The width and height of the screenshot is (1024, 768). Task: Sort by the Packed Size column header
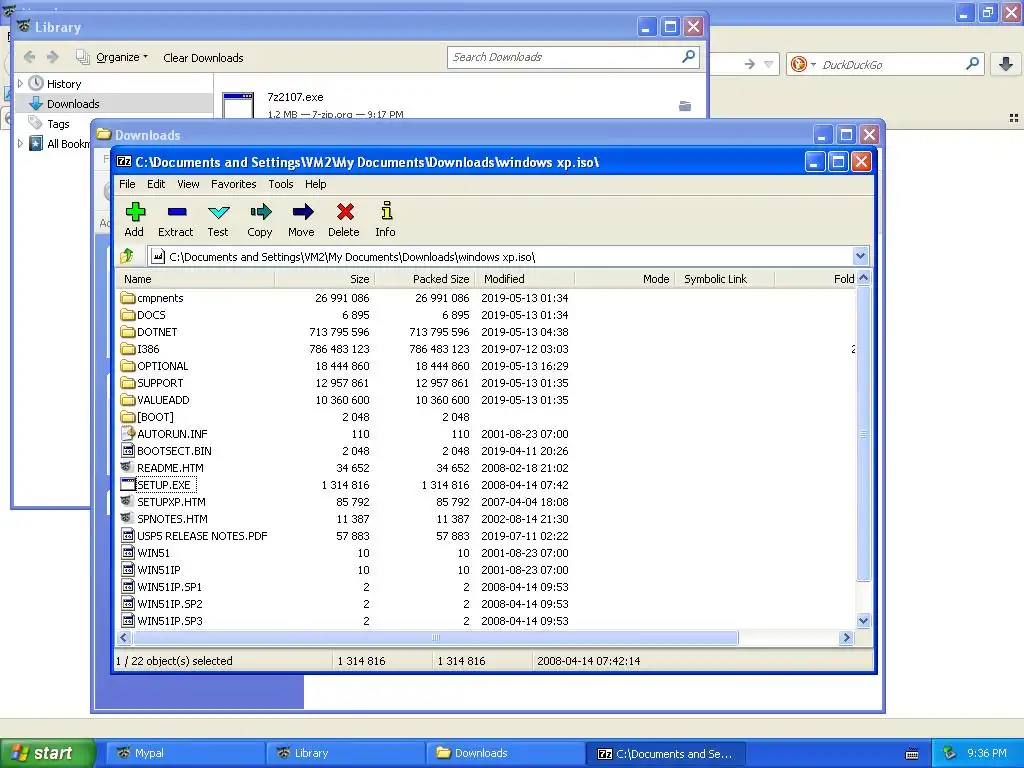424,279
